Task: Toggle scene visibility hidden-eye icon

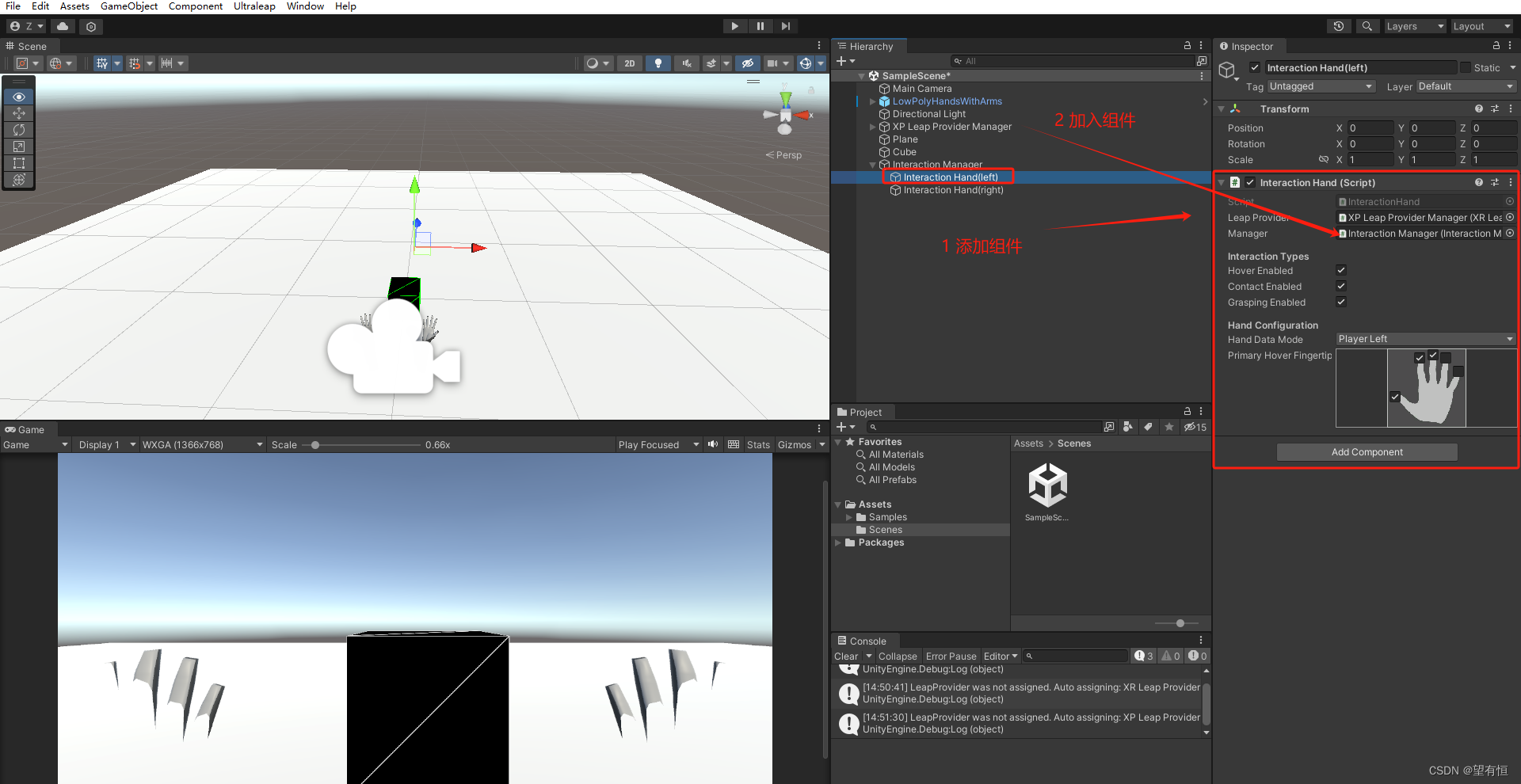Action: click(x=747, y=63)
